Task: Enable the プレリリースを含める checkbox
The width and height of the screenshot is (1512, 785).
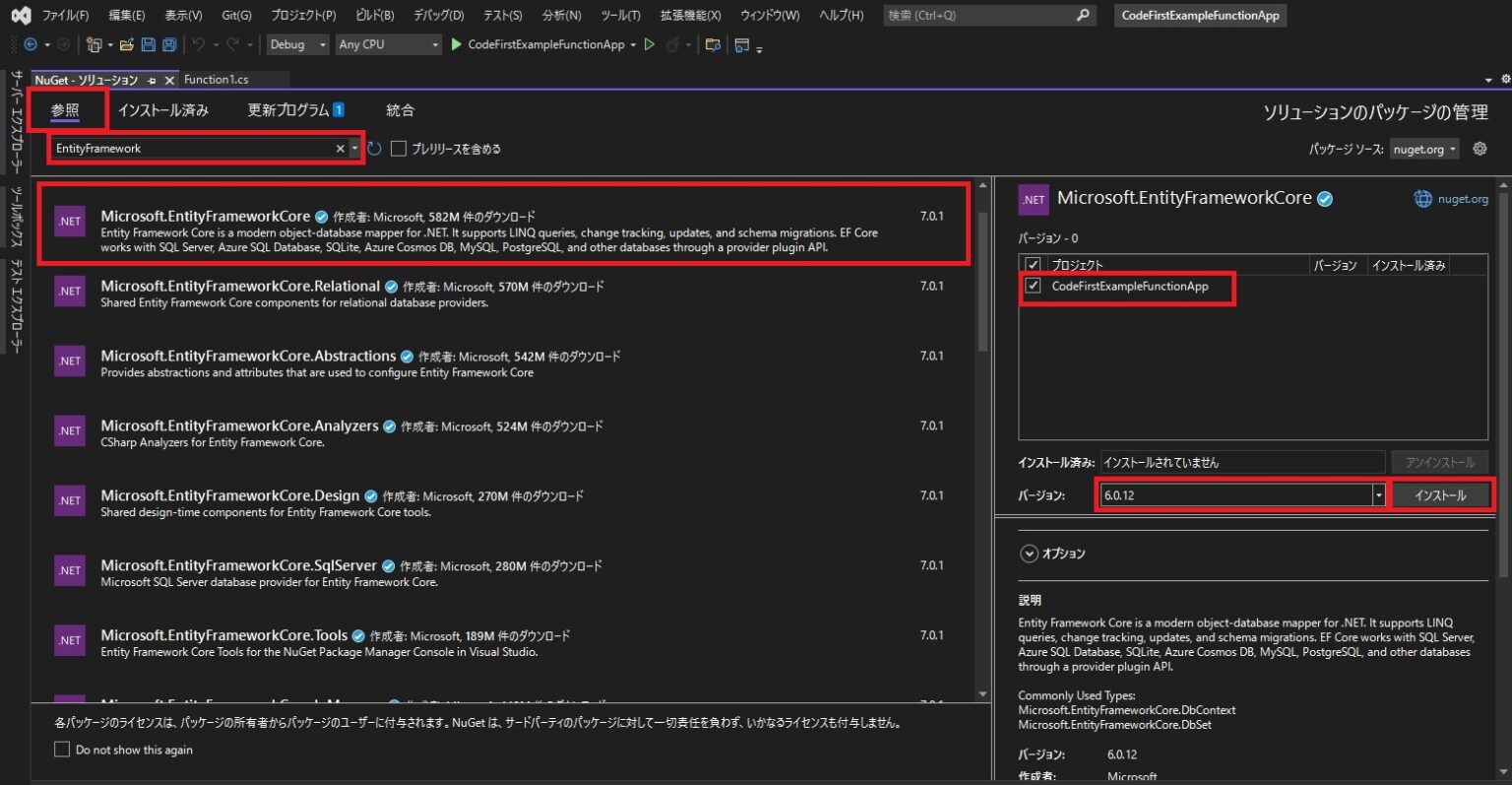Action: tap(397, 148)
